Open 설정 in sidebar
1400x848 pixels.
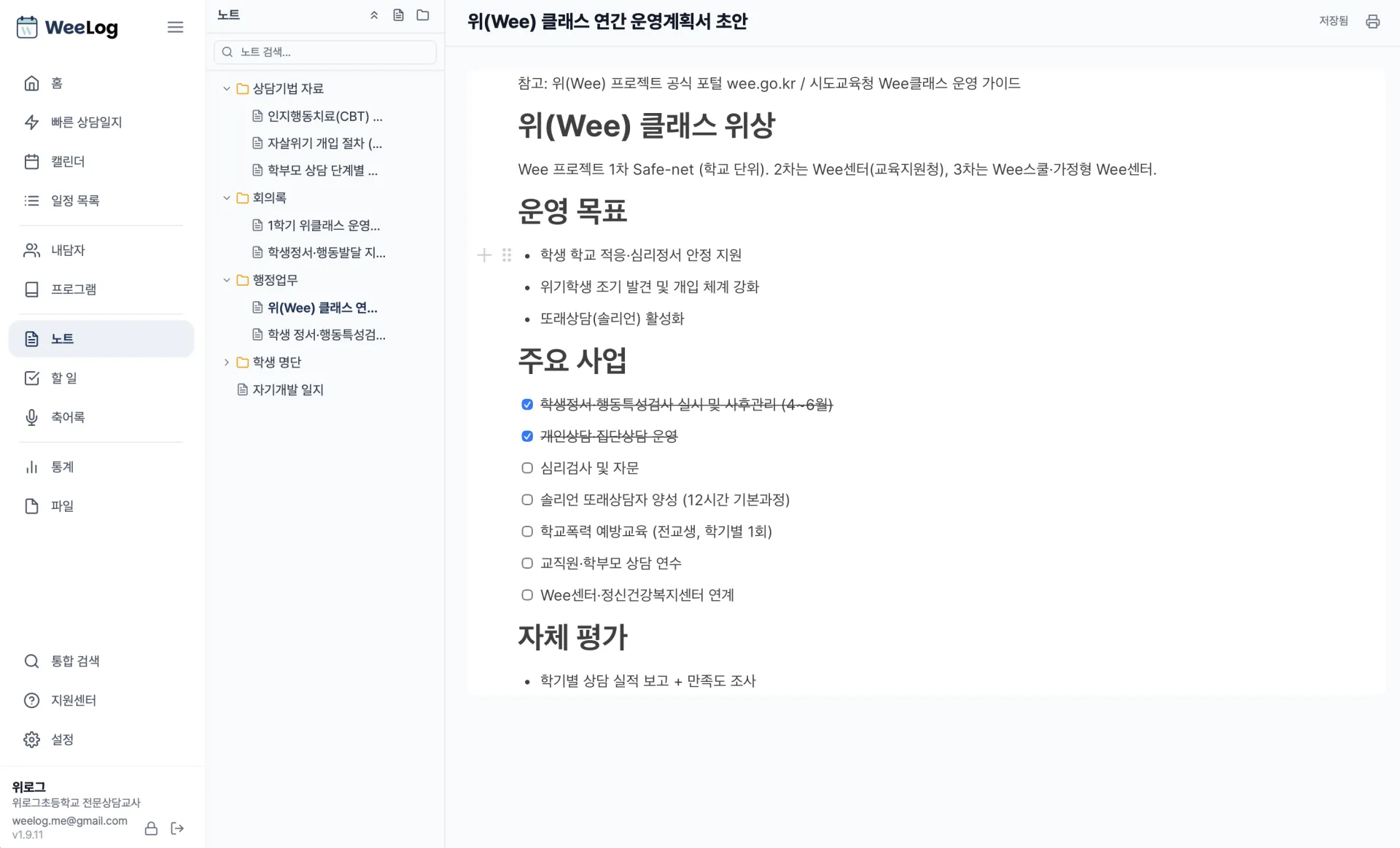click(x=101, y=739)
